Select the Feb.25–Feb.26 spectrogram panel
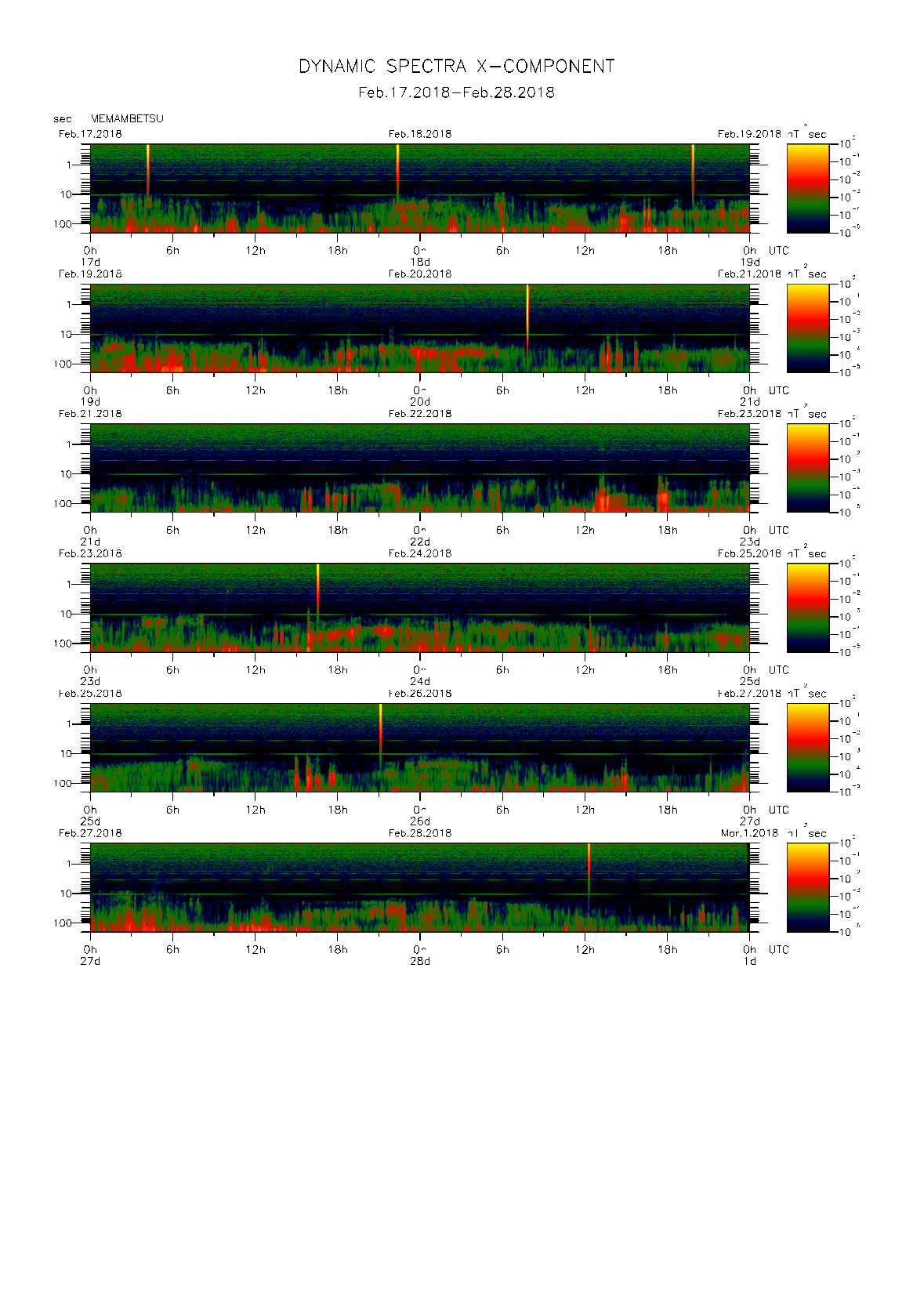The height and width of the screenshot is (1316, 913). coord(420,748)
